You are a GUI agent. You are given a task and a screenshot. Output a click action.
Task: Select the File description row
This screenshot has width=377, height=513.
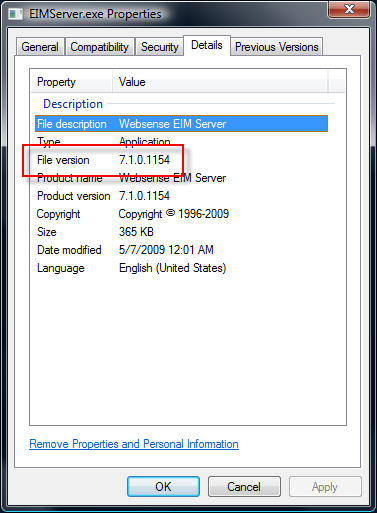(x=181, y=124)
